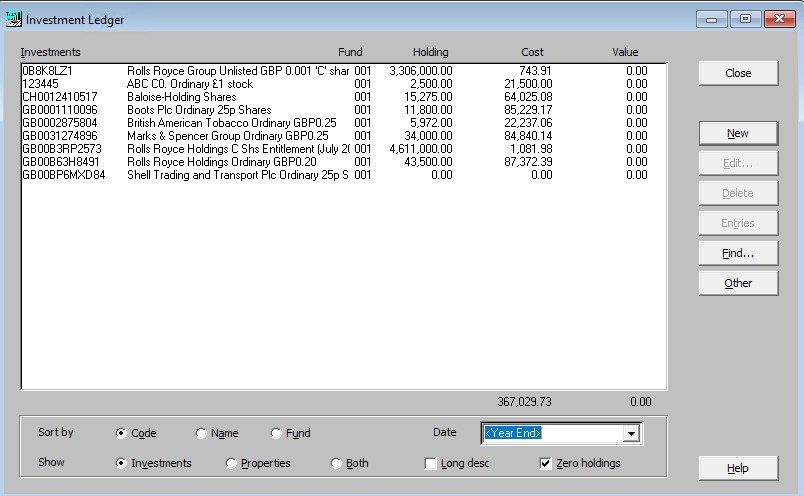Click cost value 64,025.08
This screenshot has height=496, width=804.
point(528,97)
